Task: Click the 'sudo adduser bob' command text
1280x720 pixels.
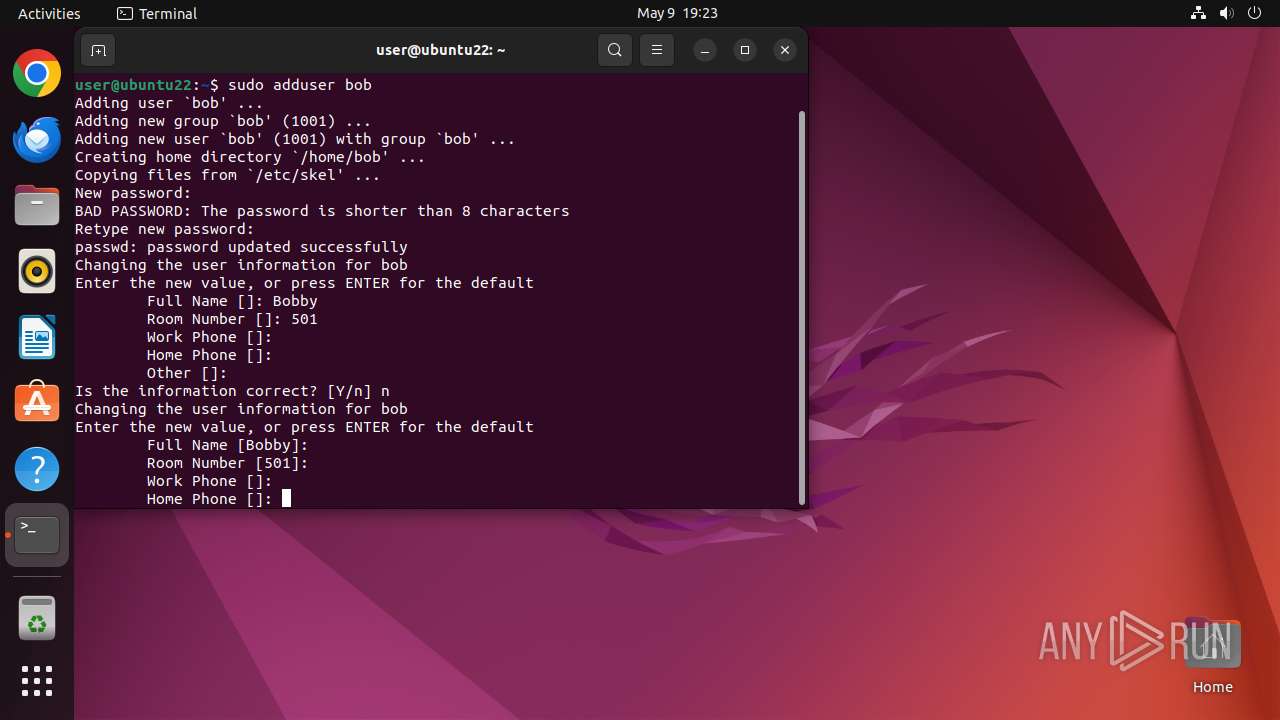Action: pos(300,85)
